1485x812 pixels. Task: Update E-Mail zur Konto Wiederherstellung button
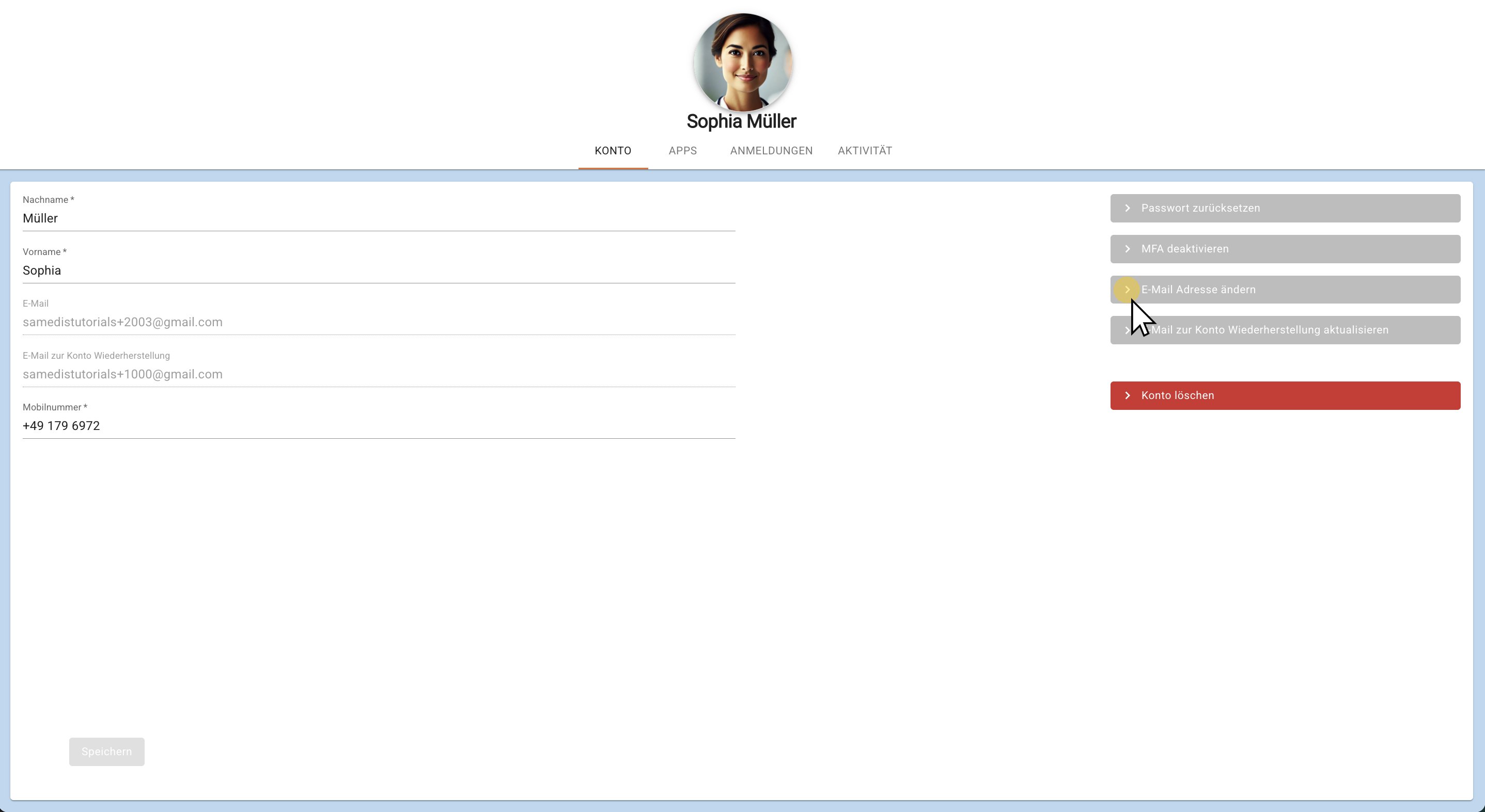(x=1285, y=330)
